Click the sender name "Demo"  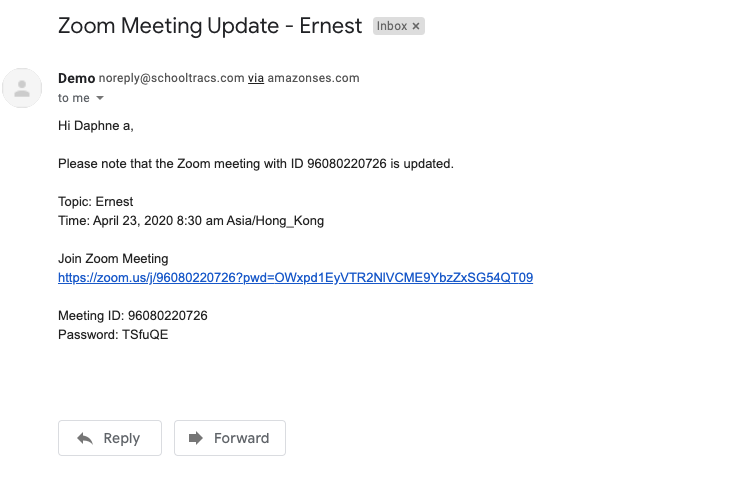[76, 78]
